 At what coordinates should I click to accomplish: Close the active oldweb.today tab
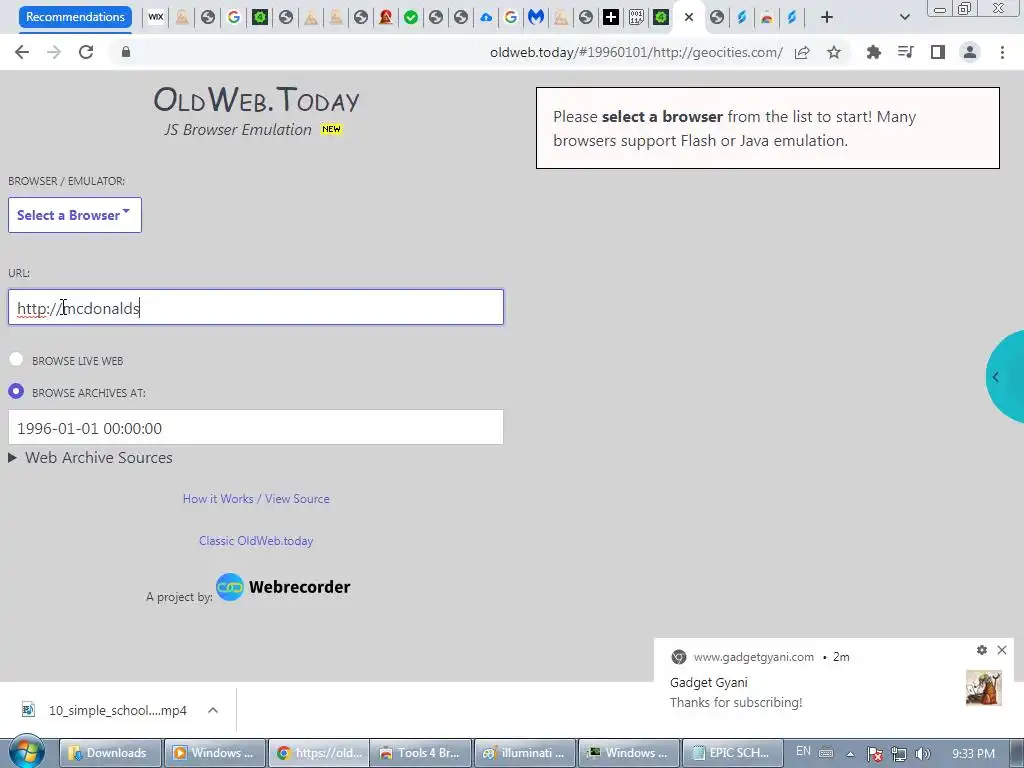click(x=688, y=18)
